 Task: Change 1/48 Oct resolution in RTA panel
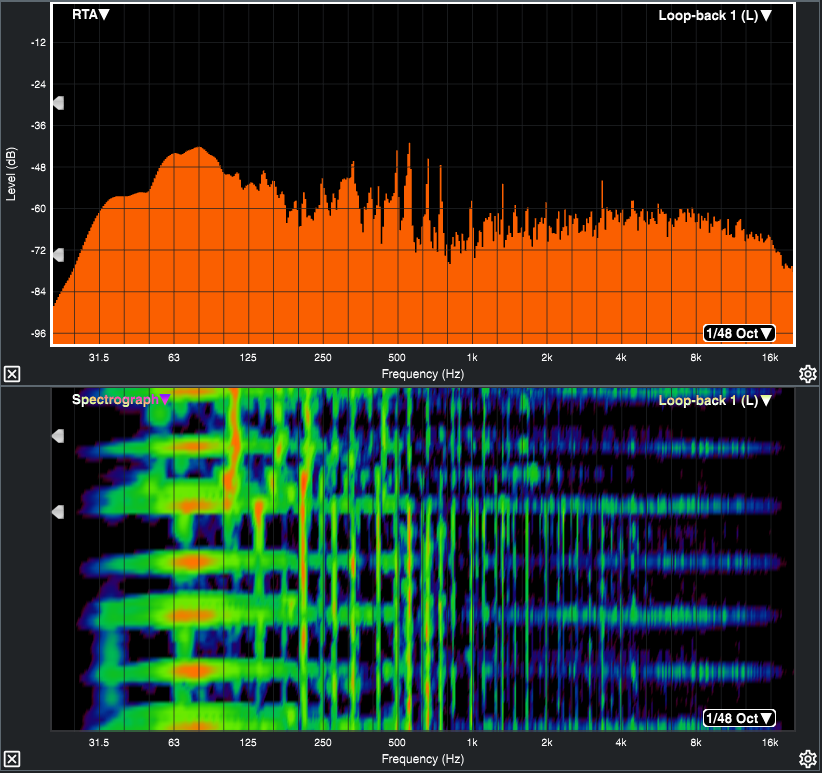(739, 333)
